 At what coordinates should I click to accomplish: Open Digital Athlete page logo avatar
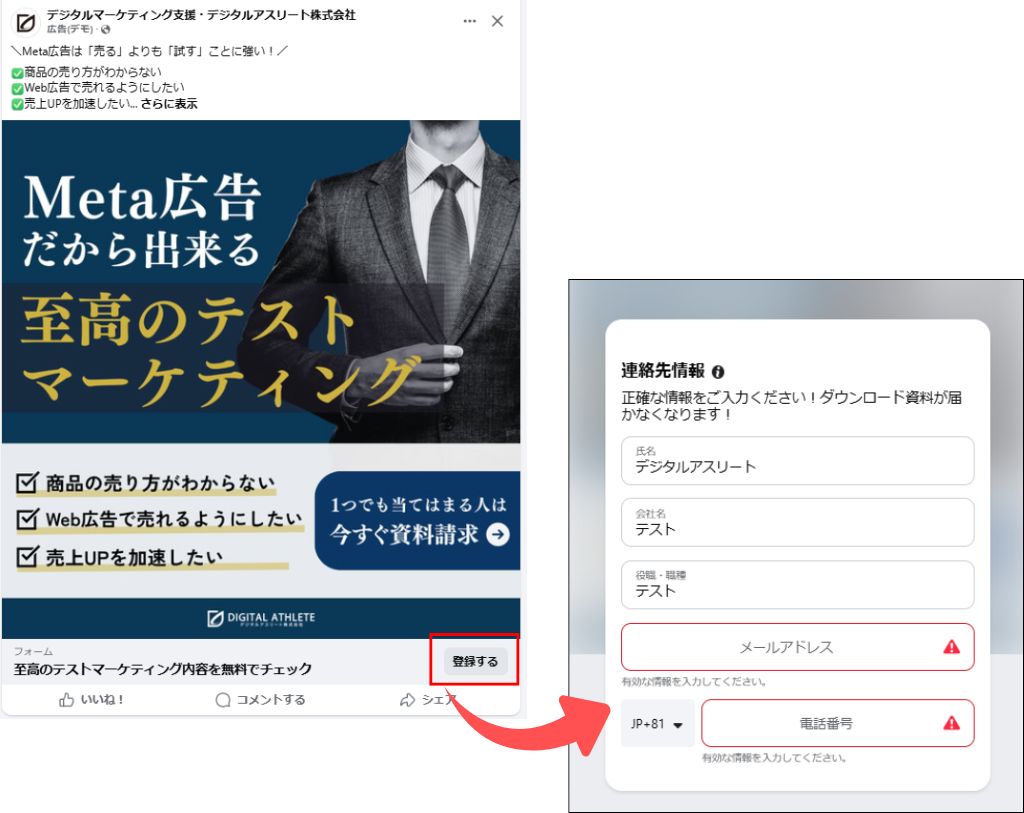click(25, 23)
